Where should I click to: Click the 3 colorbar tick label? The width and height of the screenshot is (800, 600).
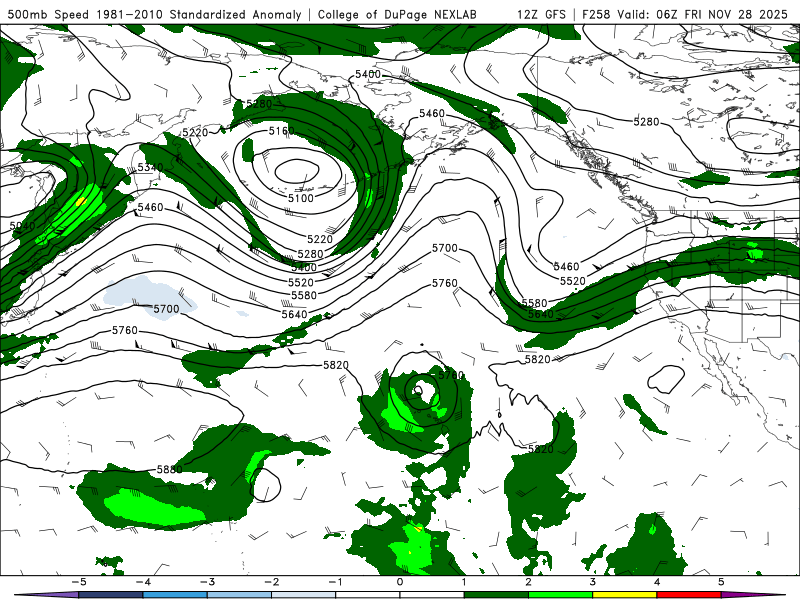[x=592, y=582]
